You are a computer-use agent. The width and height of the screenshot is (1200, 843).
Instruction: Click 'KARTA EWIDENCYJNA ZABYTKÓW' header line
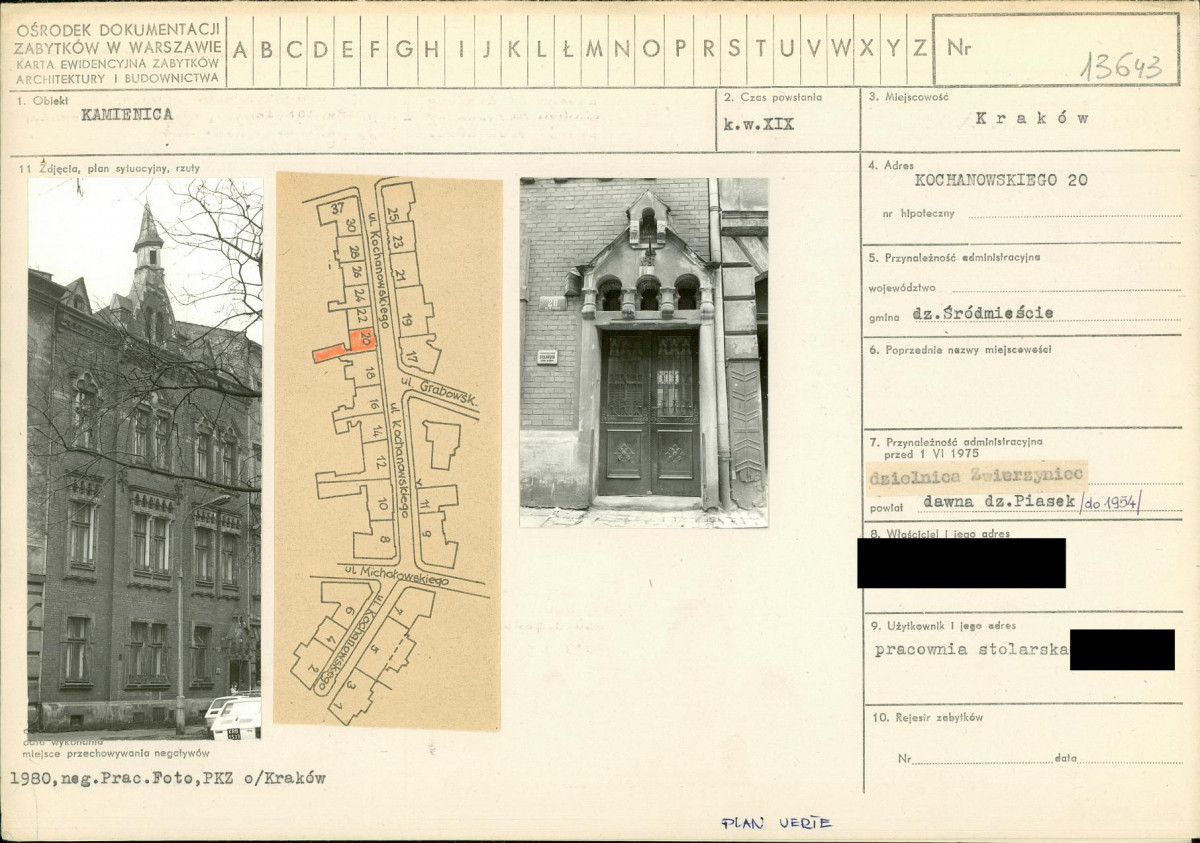pos(118,63)
